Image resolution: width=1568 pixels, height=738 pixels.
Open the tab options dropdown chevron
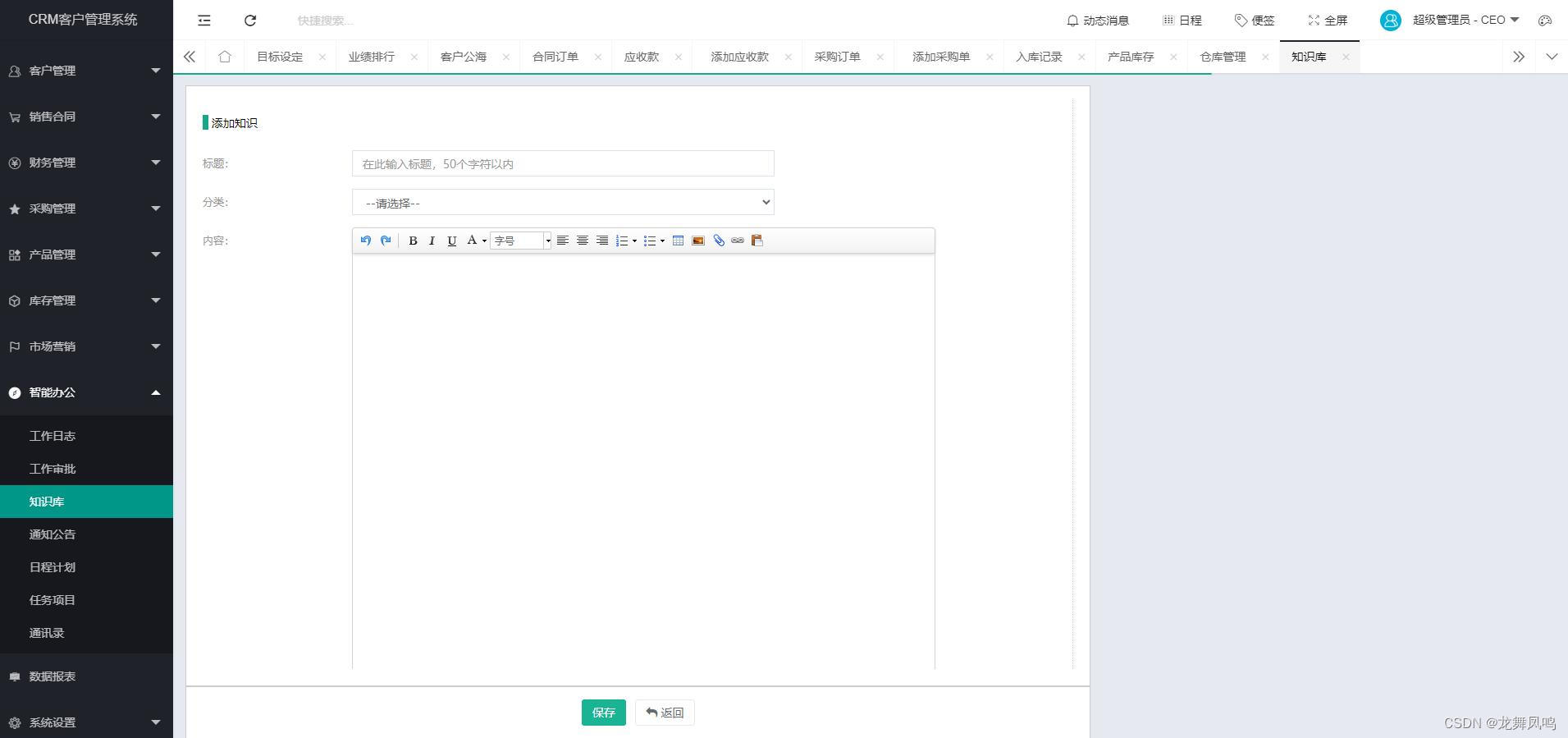coord(1552,57)
